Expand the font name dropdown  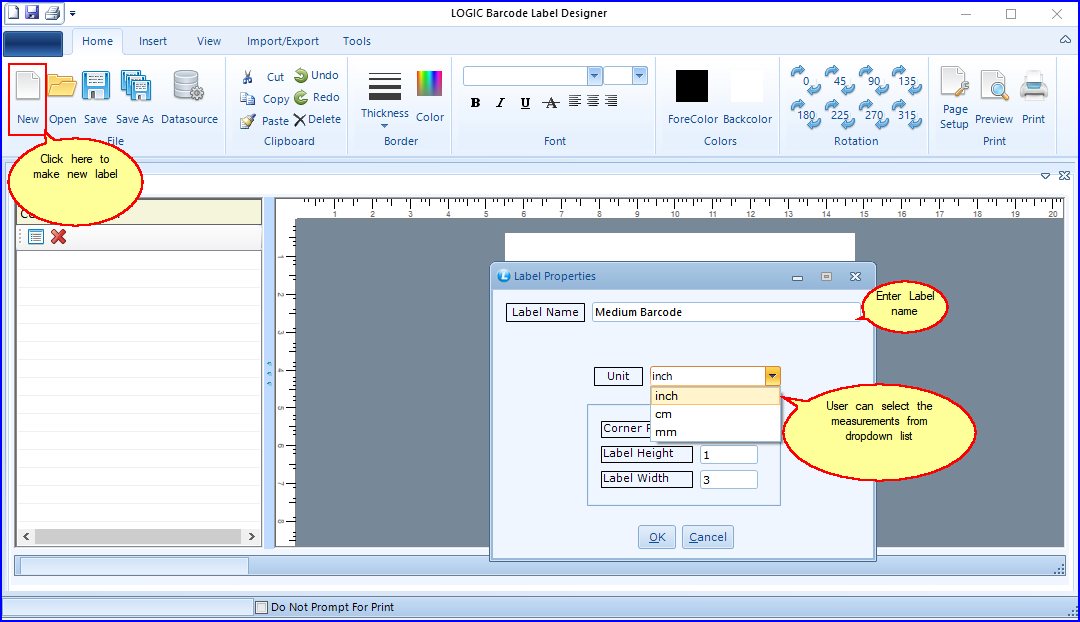pos(594,75)
